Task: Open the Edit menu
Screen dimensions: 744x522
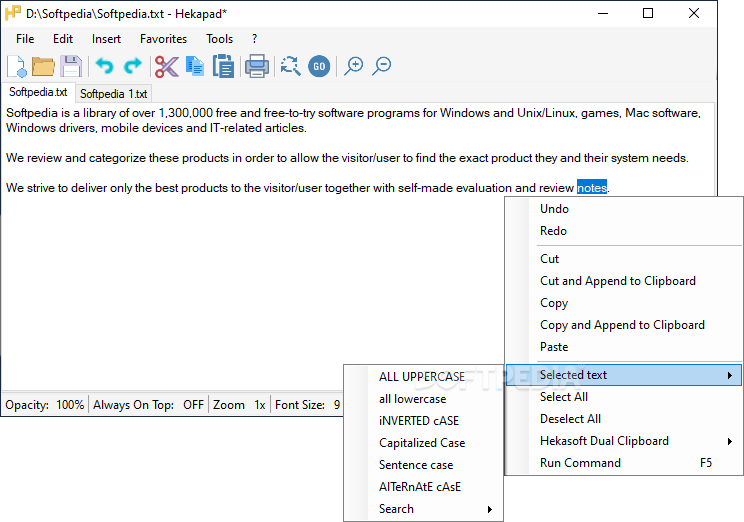Action: point(63,39)
